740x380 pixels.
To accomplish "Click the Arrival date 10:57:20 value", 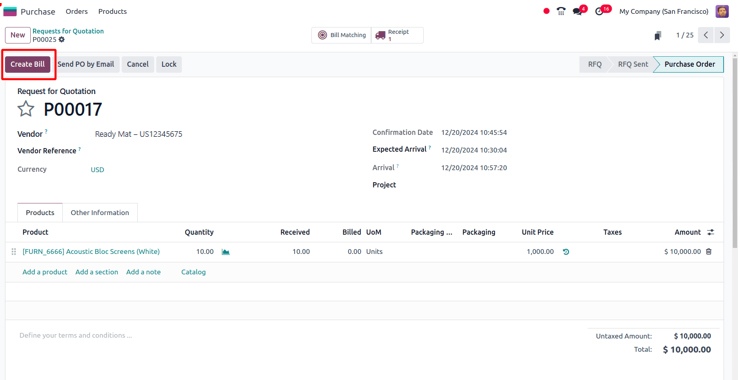I will (474, 168).
